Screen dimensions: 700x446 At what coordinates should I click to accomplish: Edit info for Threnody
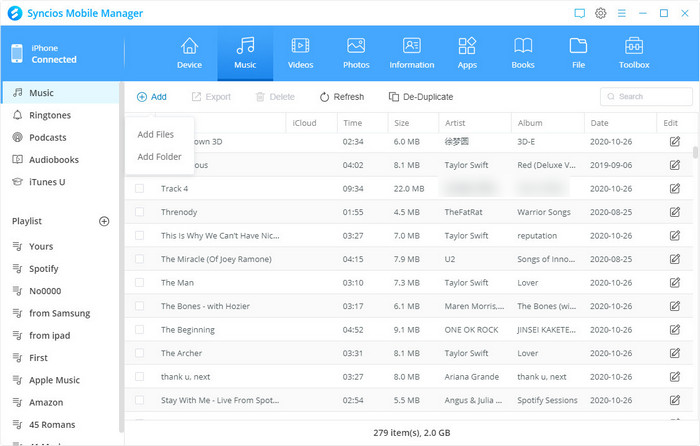pyautogui.click(x=675, y=212)
